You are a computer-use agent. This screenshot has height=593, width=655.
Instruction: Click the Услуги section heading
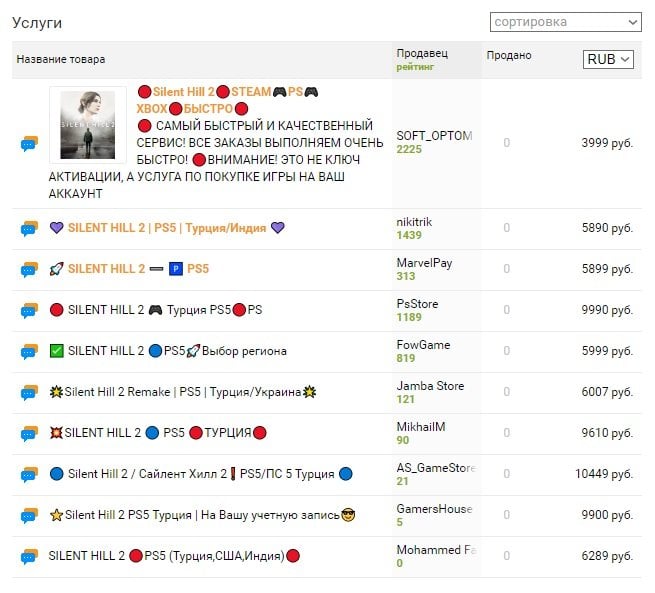37,23
